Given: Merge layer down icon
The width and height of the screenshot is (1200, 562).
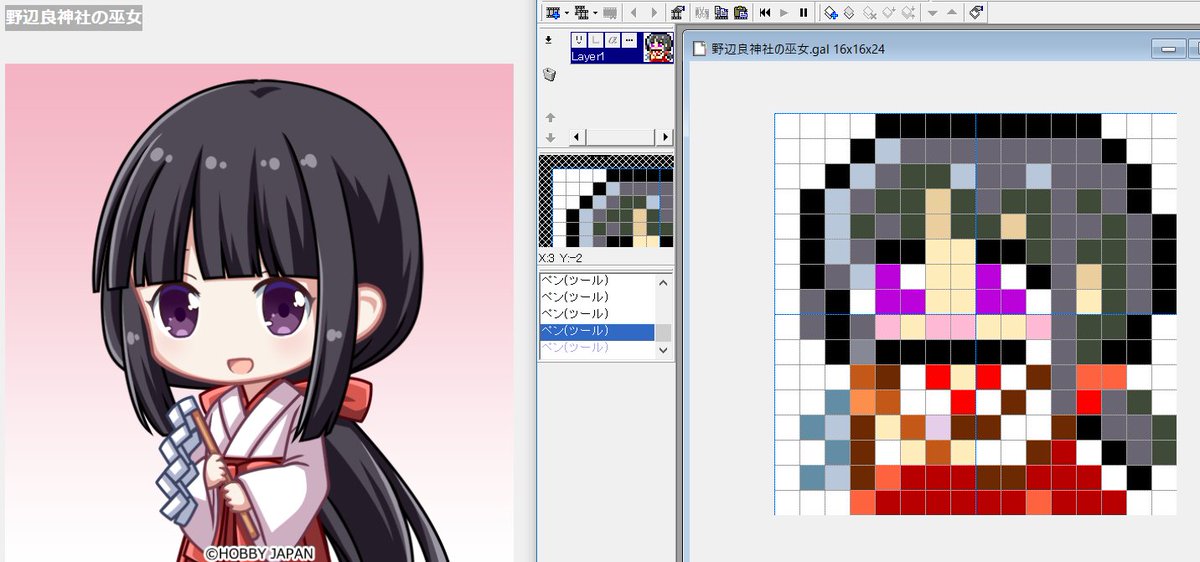Looking at the screenshot, I should click(x=888, y=13).
